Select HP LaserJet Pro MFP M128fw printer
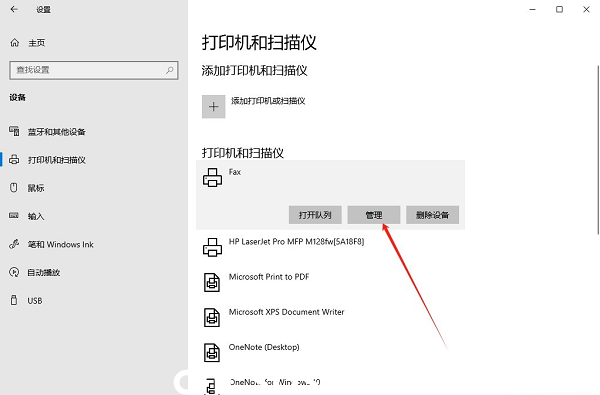The width and height of the screenshot is (600, 395). click(x=297, y=242)
